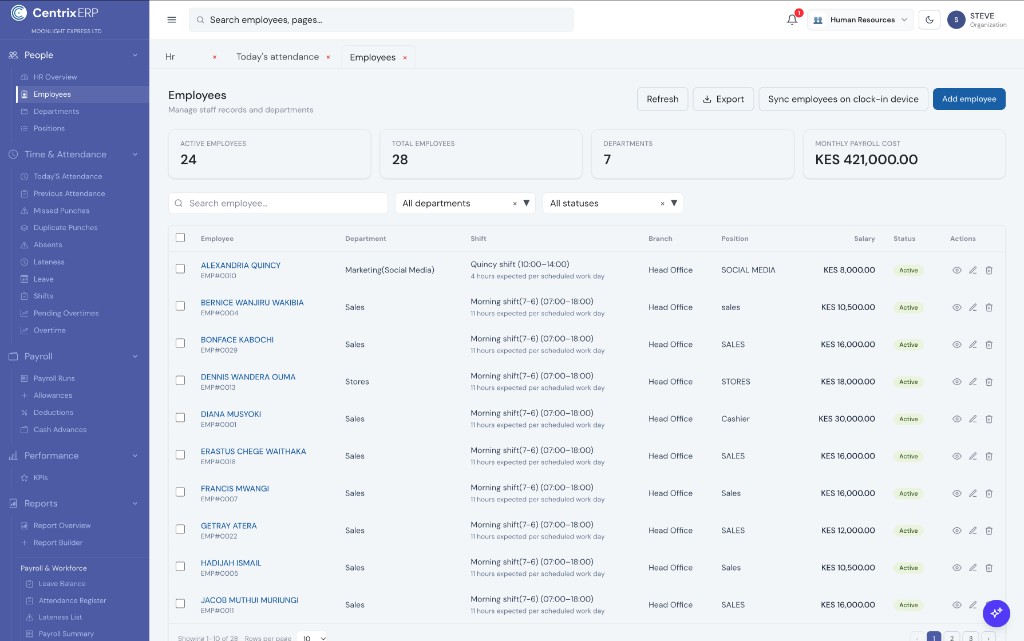This screenshot has width=1024, height=641.
Task: Edit FRANCIS MWANGI with pencil icon
Action: pos(973,493)
